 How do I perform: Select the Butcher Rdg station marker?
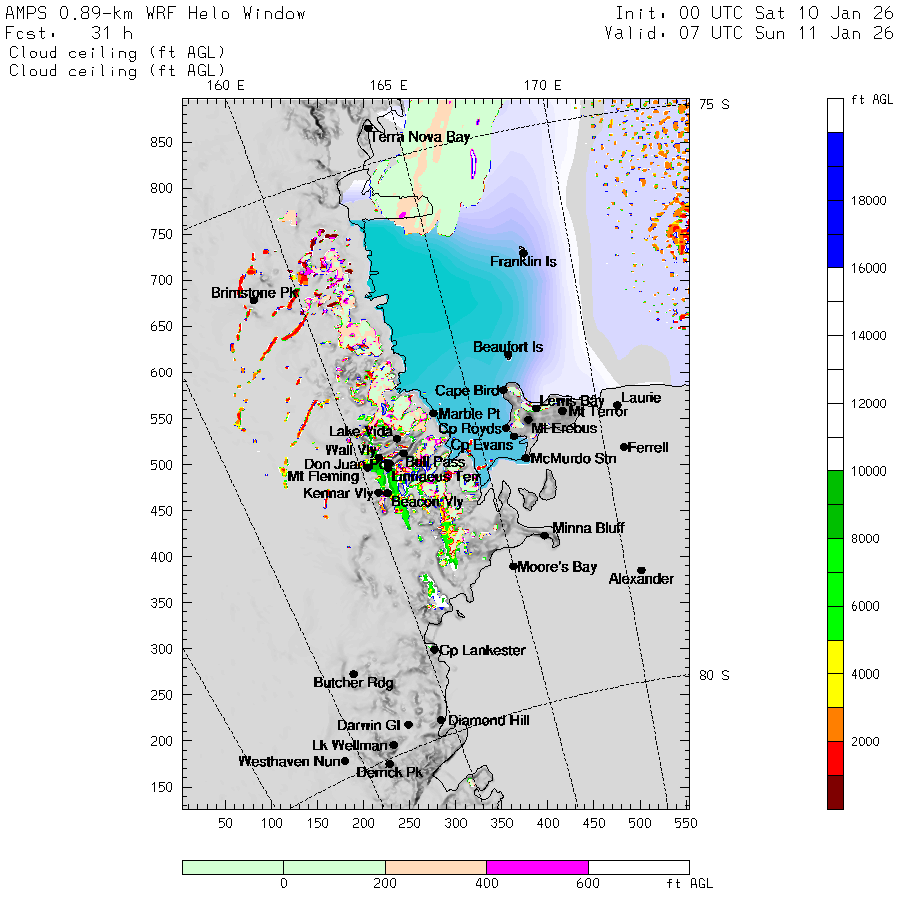pos(353,674)
